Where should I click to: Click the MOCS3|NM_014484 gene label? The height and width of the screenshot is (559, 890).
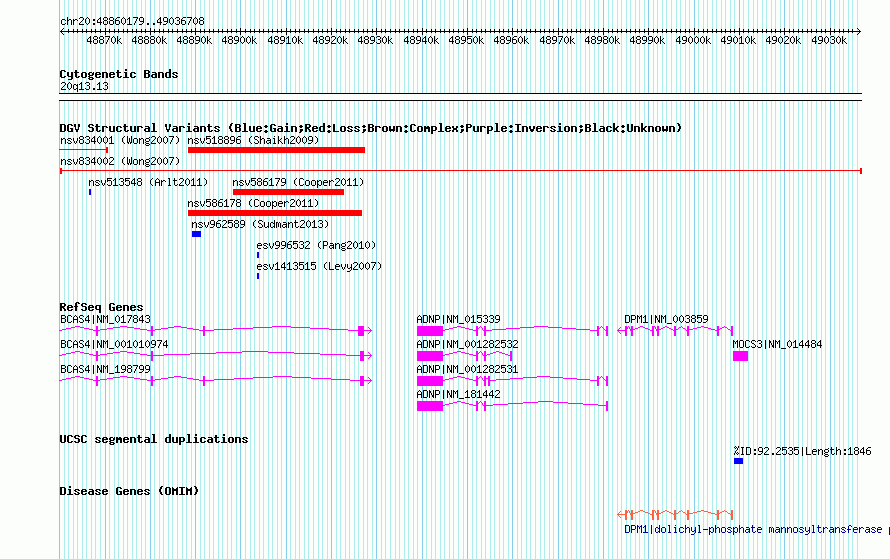(777, 344)
